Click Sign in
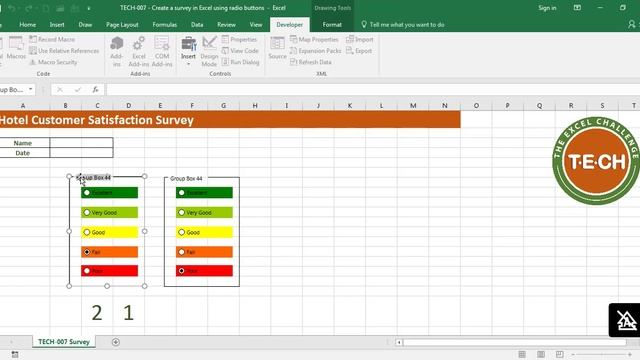Viewport: 640px width, 360px height. (547, 8)
